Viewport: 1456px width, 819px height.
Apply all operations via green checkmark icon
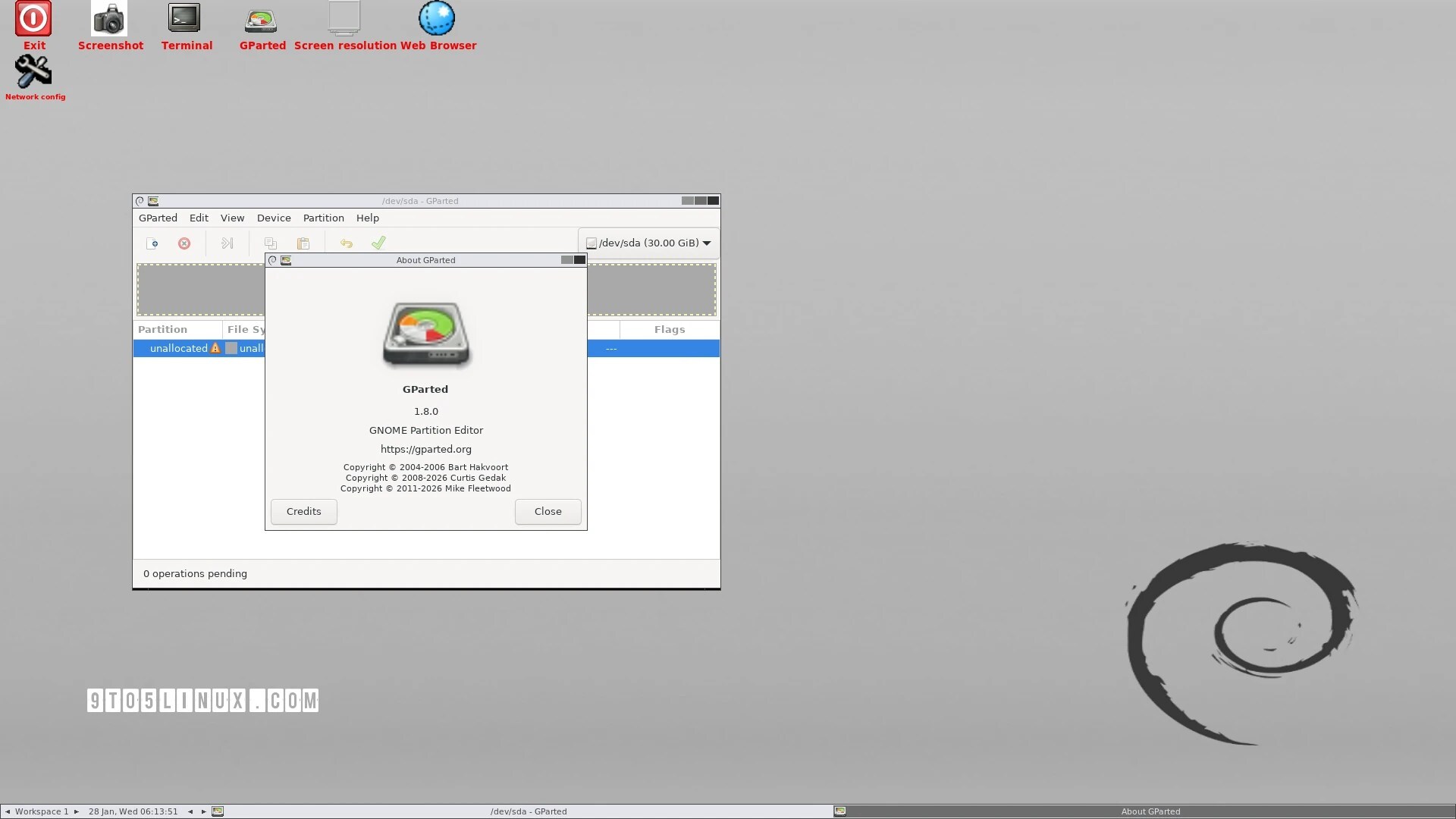378,243
